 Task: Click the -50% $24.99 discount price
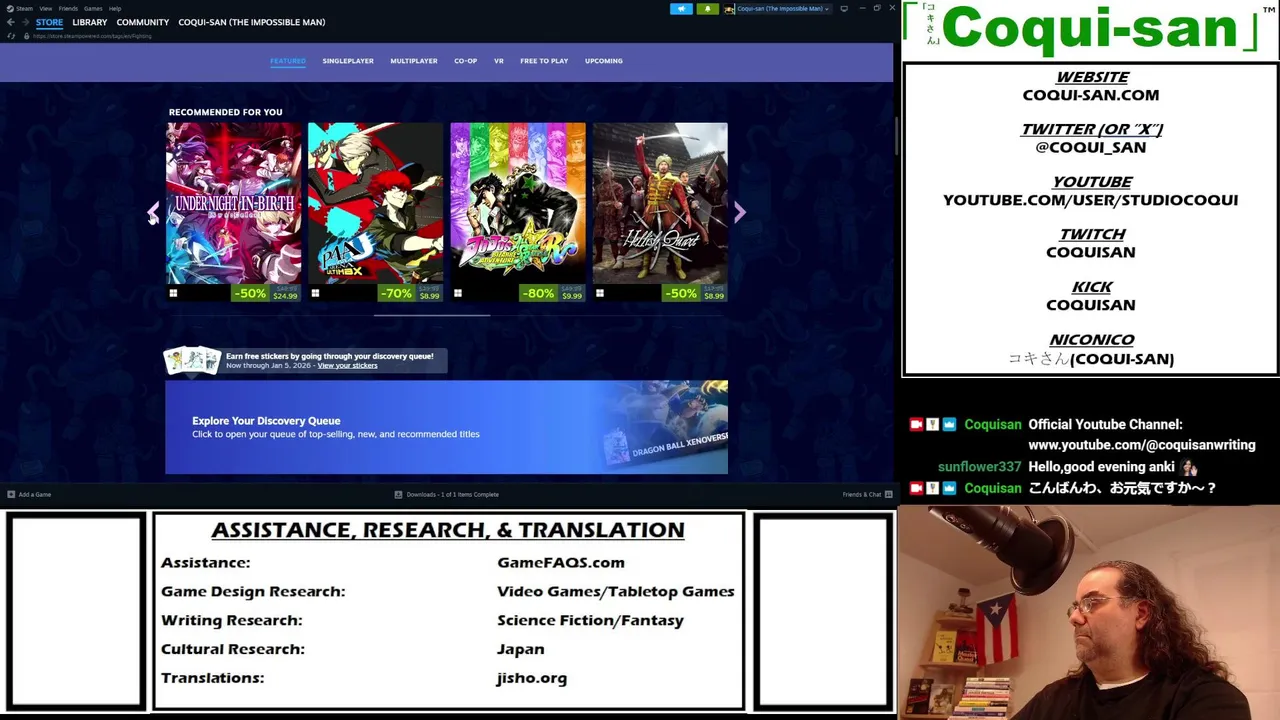(x=265, y=293)
